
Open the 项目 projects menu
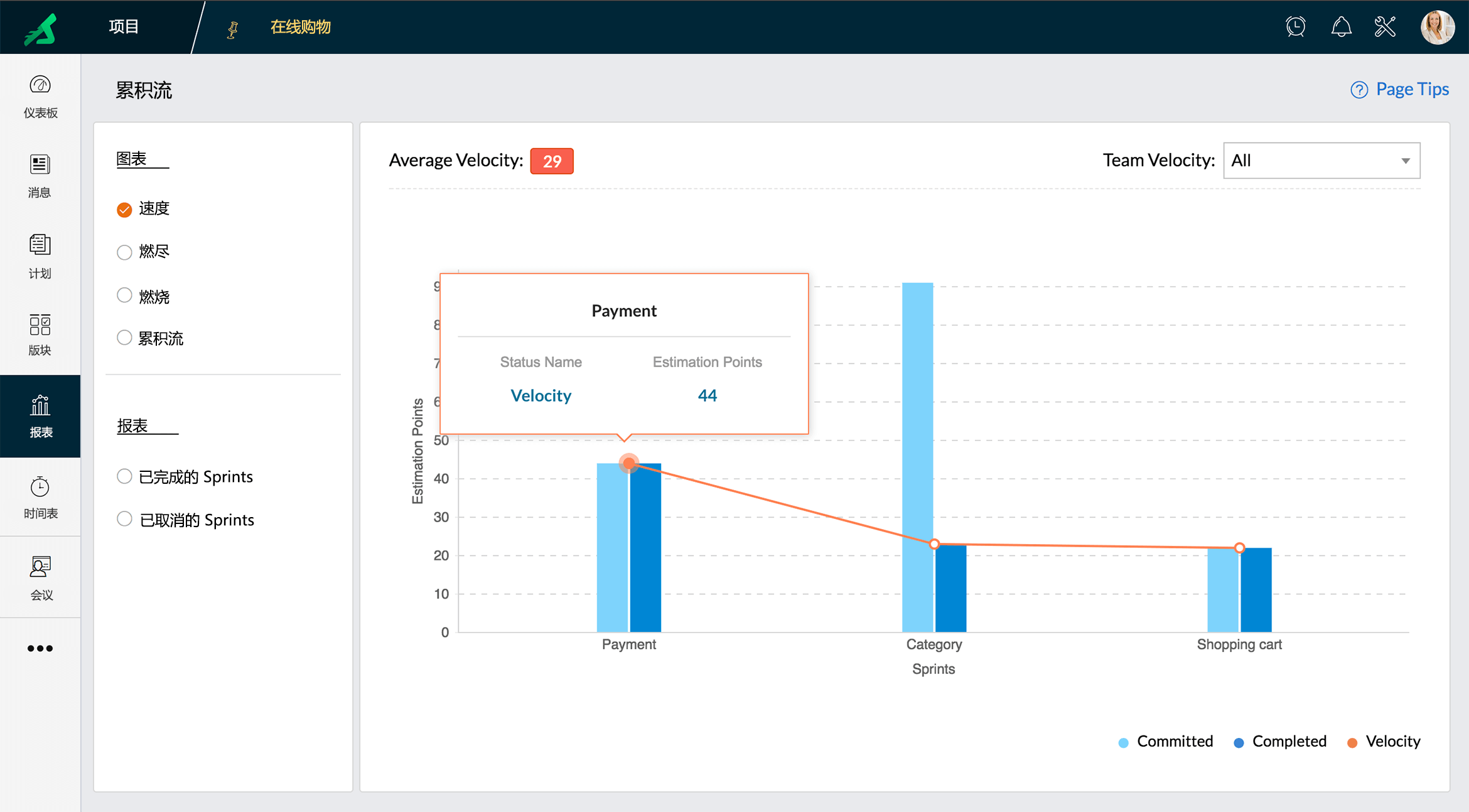click(124, 27)
